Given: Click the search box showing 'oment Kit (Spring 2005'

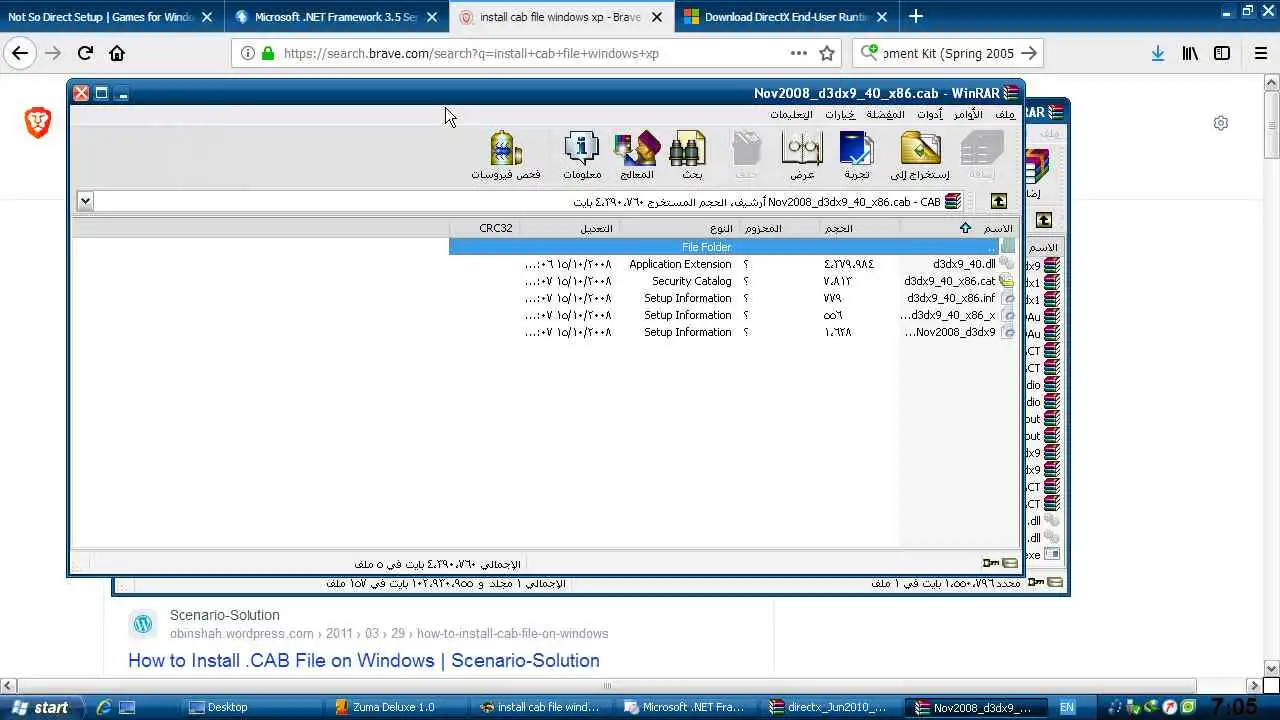Looking at the screenshot, I should coord(946,54).
